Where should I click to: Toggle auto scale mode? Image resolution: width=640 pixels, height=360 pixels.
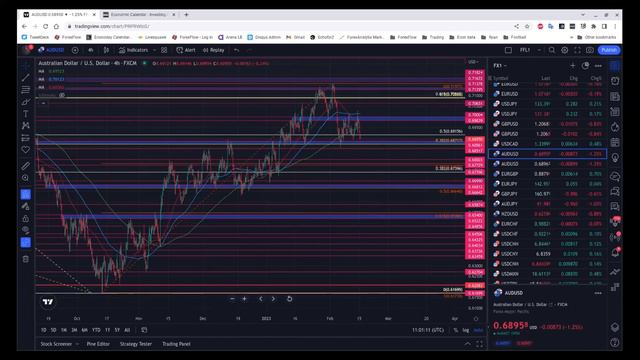478,330
